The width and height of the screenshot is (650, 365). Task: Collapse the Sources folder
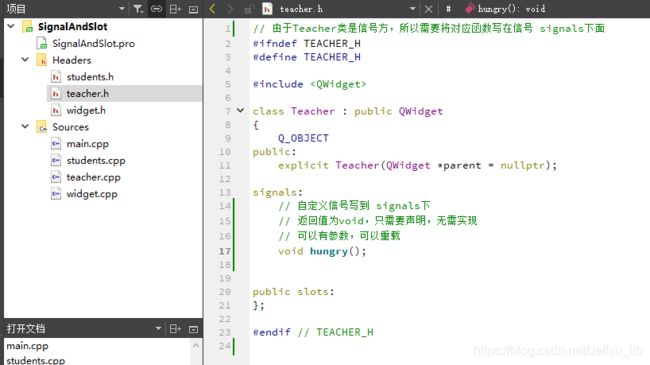coord(25,126)
